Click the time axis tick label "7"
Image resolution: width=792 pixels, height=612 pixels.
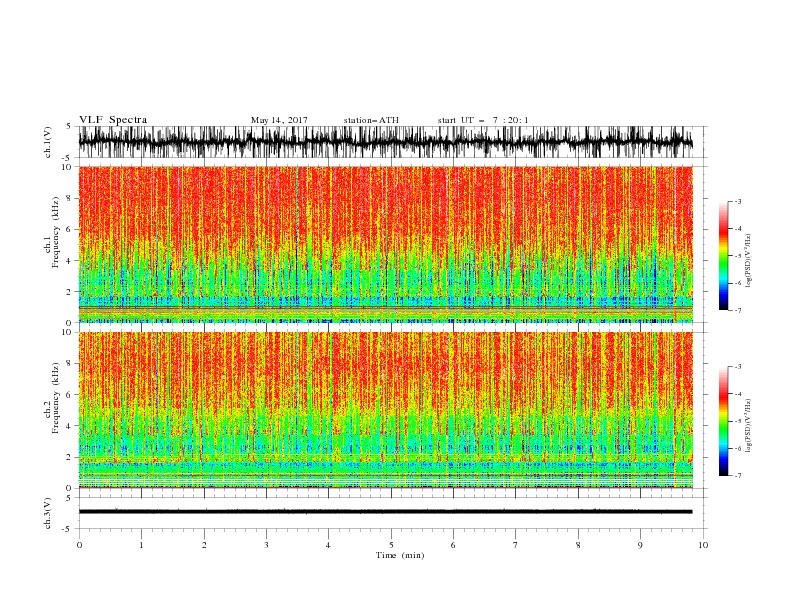point(516,545)
